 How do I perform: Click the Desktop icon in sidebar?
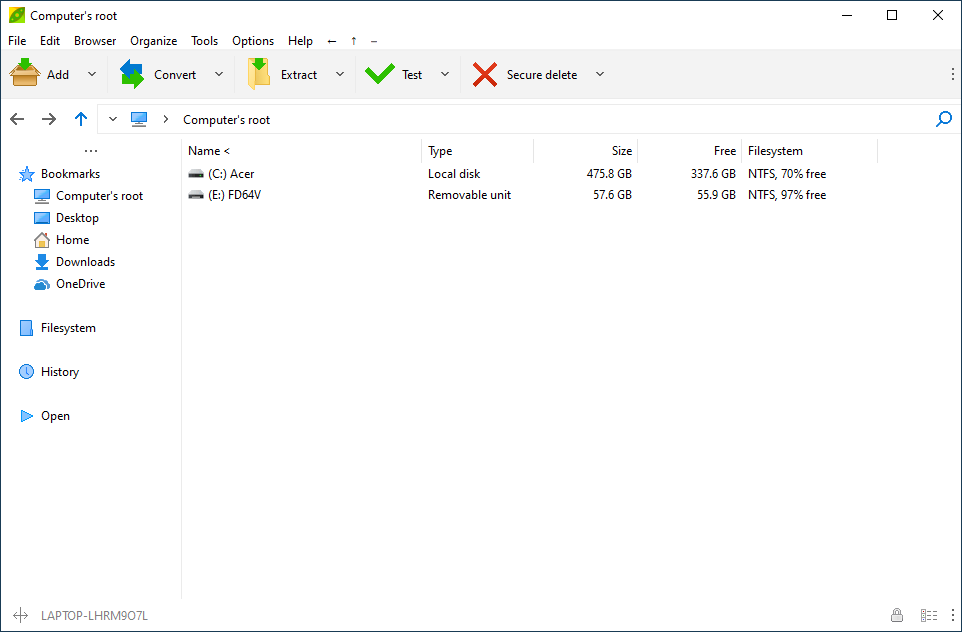pos(42,218)
